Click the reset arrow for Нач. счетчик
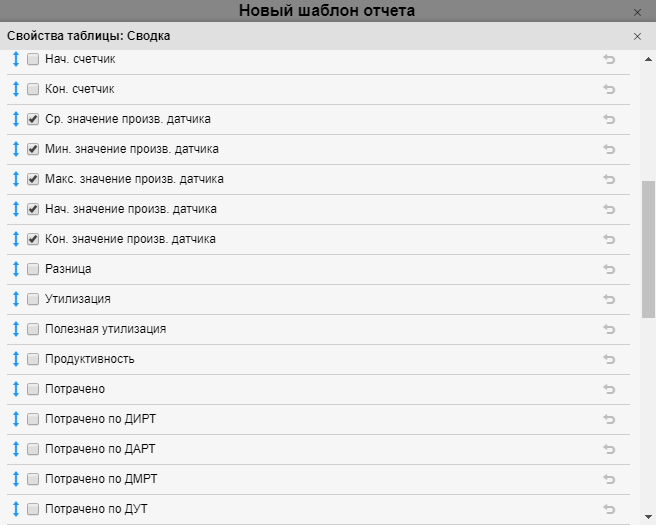Viewport: 656px width, 525px height. coord(609,60)
